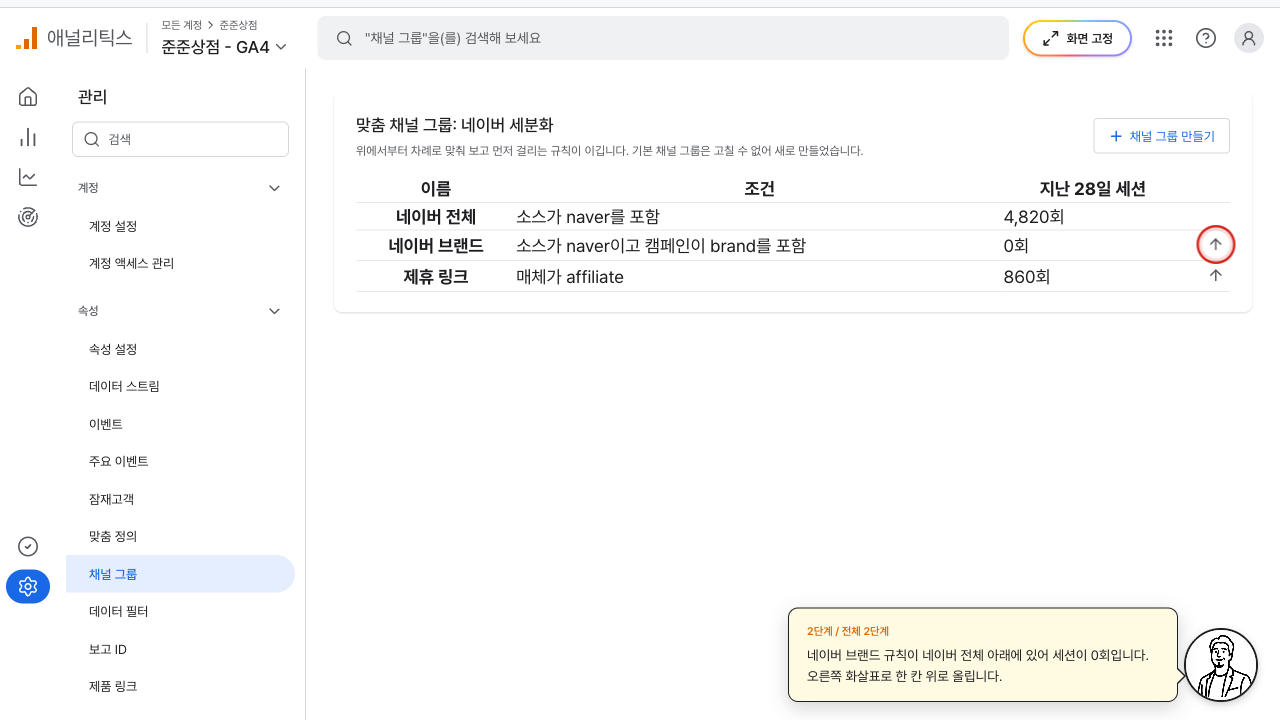
Task: Move 제휴 링크 rule up one position
Action: 1216,275
